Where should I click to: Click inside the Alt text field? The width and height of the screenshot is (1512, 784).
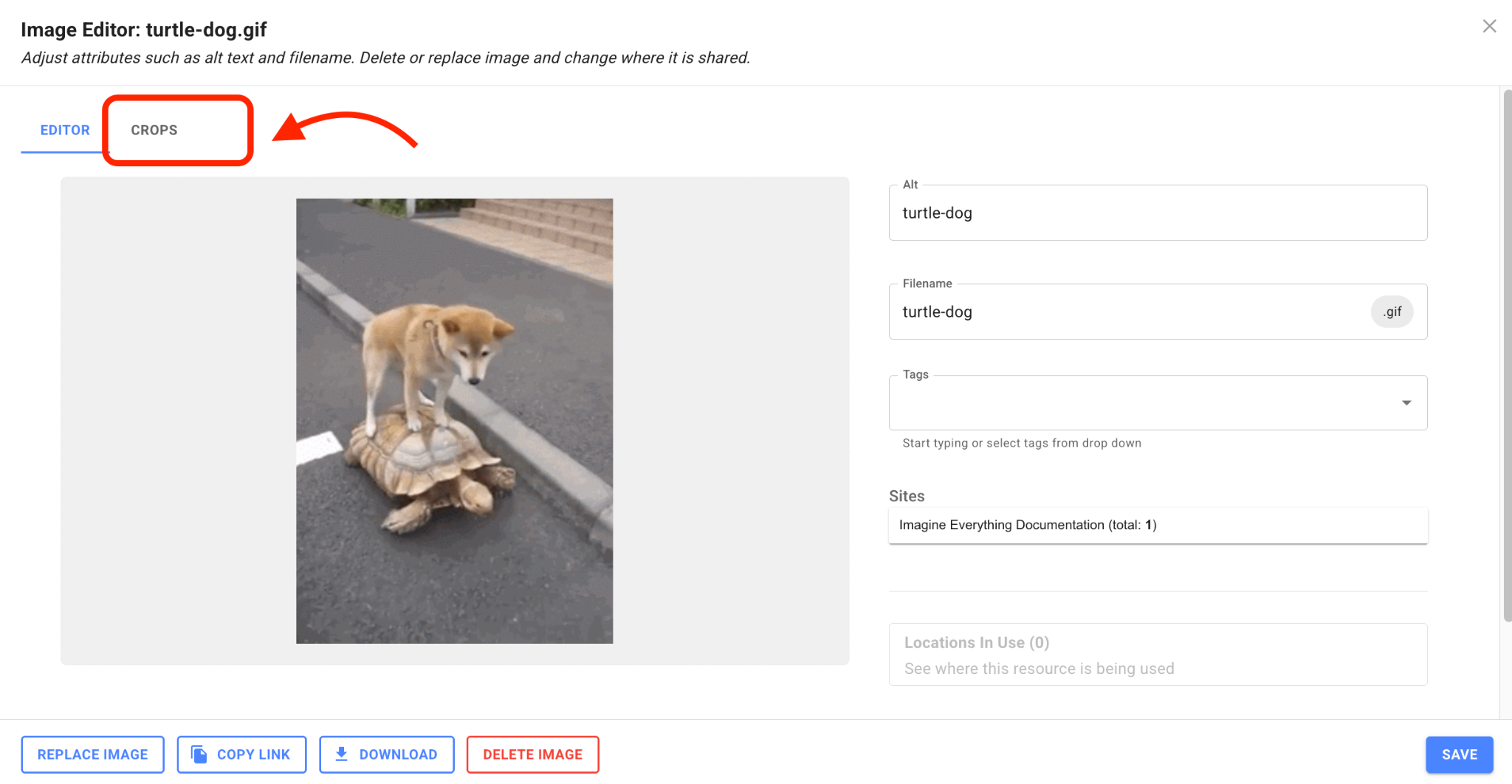[1156, 213]
